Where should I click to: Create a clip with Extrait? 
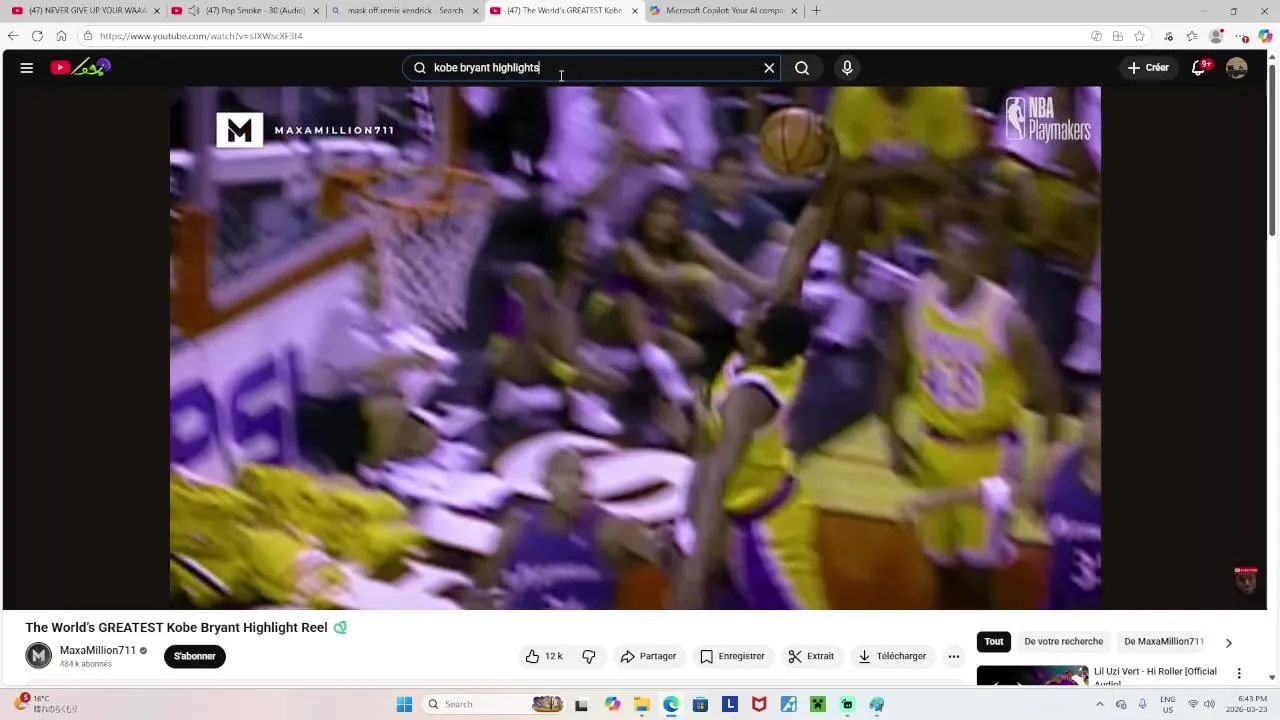coord(811,656)
